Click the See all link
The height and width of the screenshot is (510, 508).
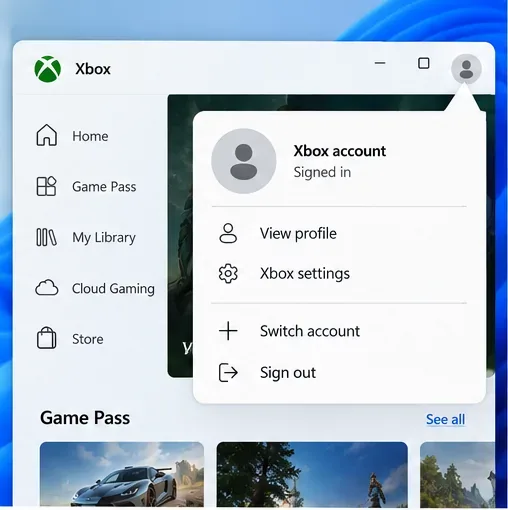445,419
